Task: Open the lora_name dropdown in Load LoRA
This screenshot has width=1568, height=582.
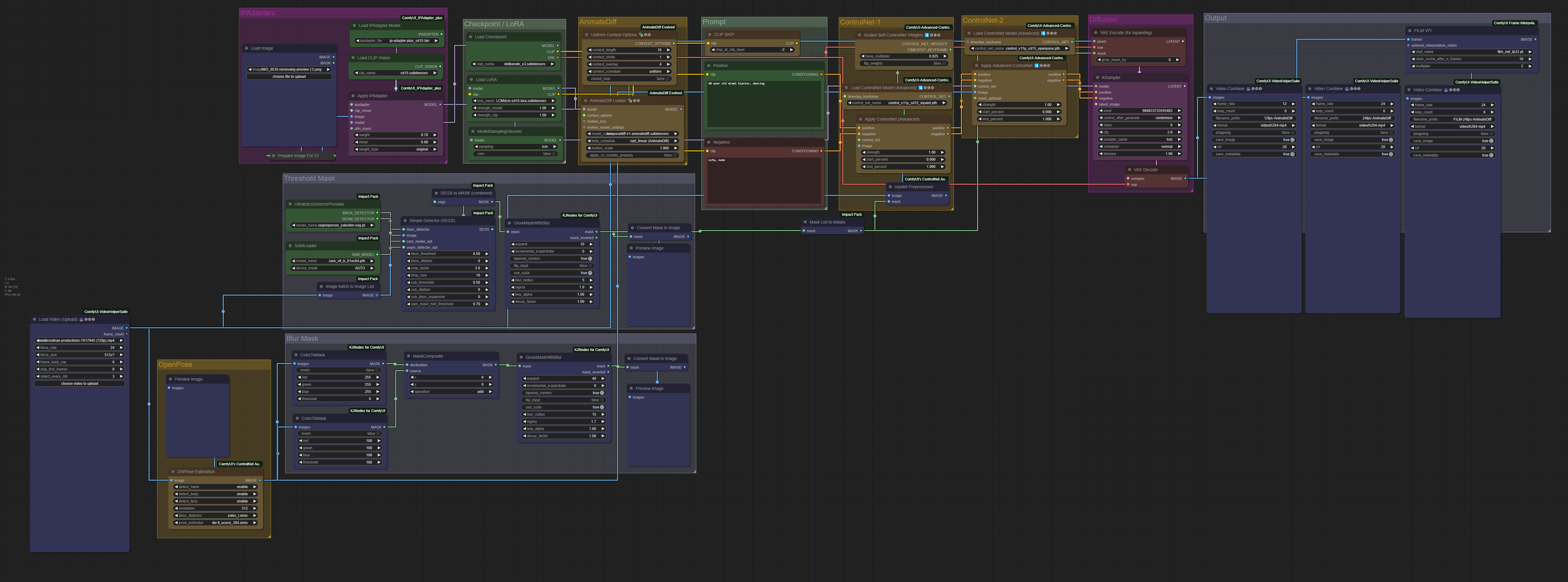Action: (x=515, y=101)
